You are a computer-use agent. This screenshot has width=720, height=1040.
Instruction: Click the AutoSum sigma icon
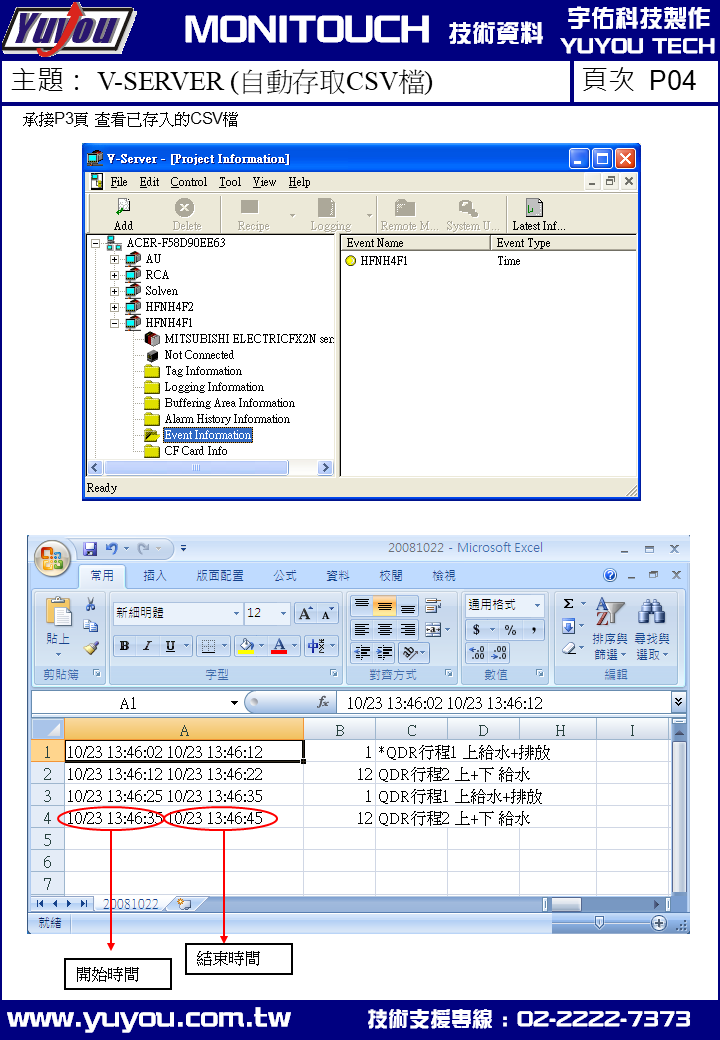pos(568,604)
